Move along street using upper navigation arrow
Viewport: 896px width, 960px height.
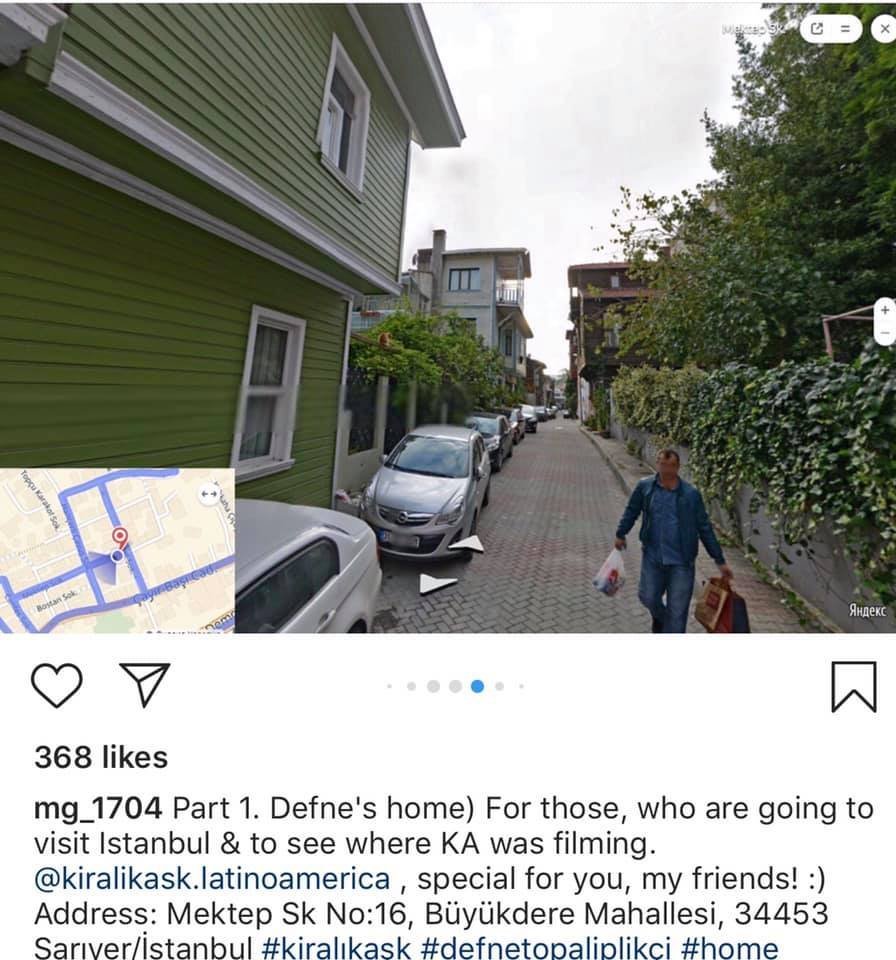pos(469,543)
